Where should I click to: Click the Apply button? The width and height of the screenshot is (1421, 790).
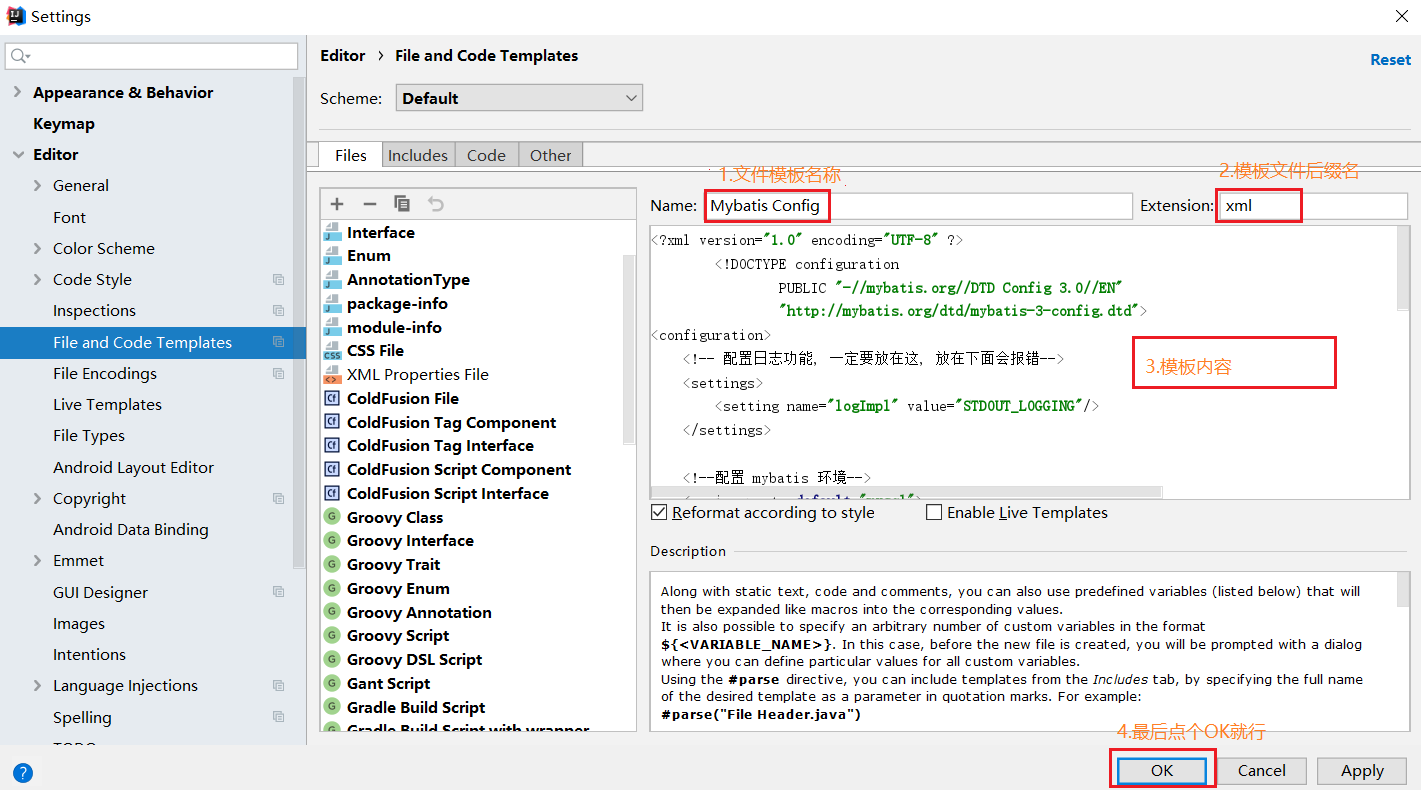pyautogui.click(x=1362, y=771)
